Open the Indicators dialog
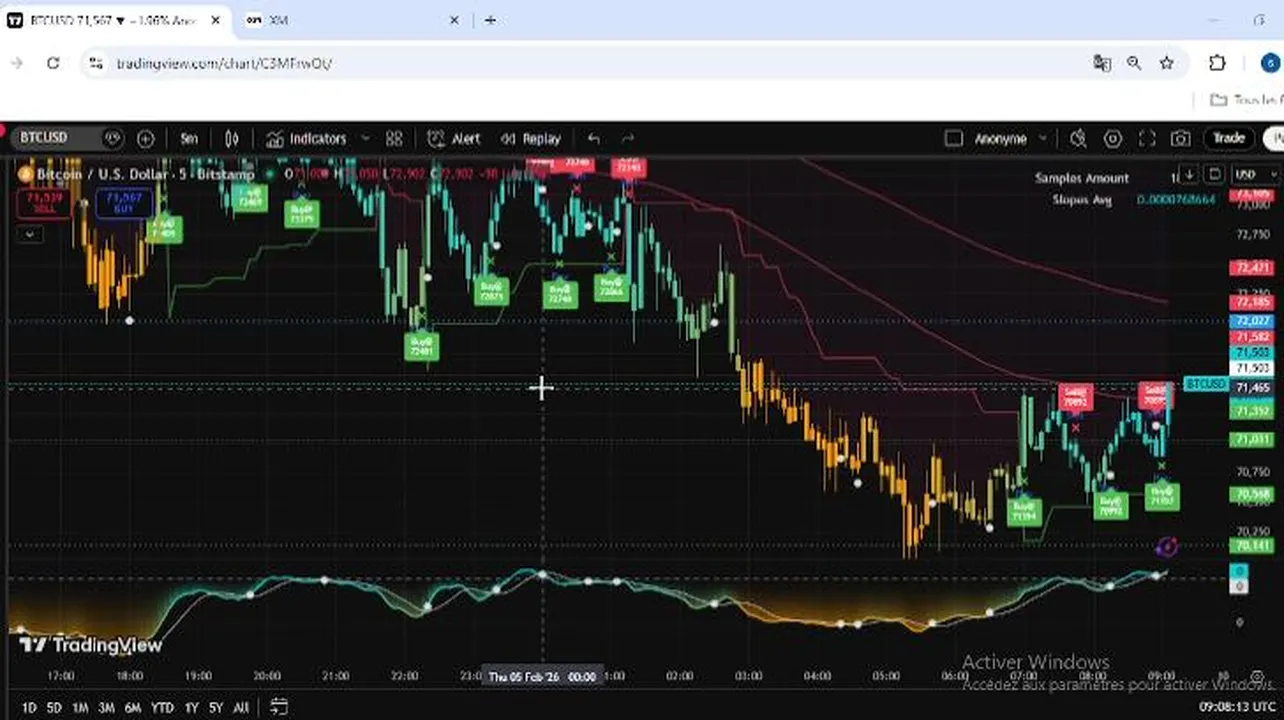 [307, 139]
